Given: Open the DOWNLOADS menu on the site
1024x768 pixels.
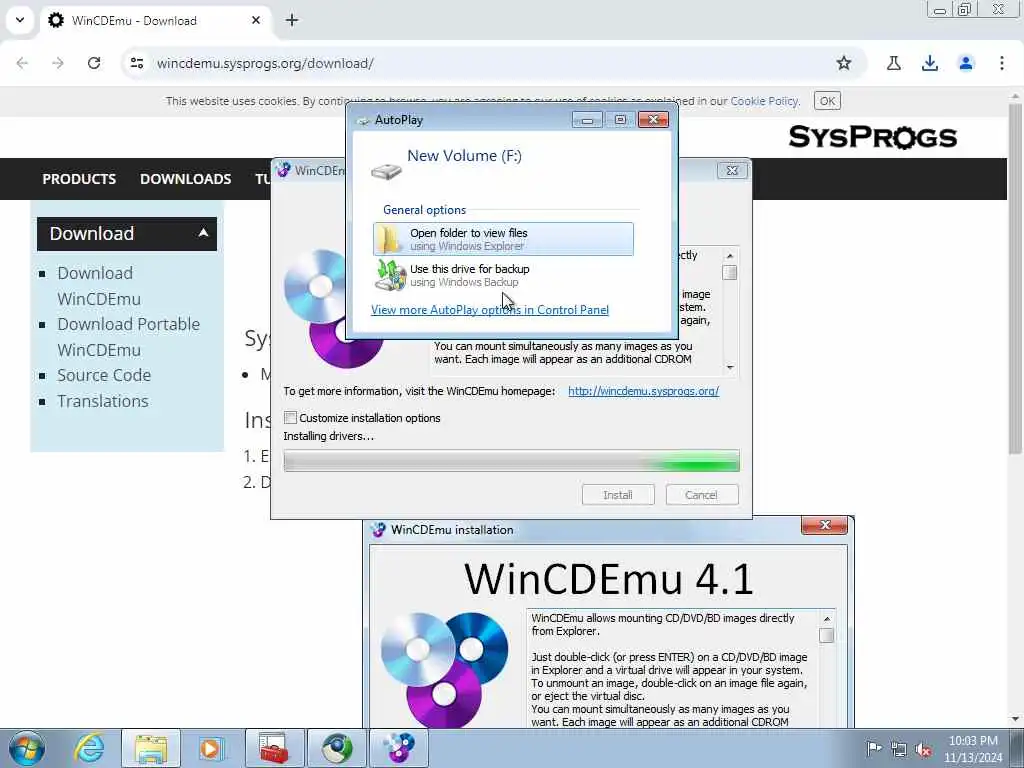Looking at the screenshot, I should [185, 178].
